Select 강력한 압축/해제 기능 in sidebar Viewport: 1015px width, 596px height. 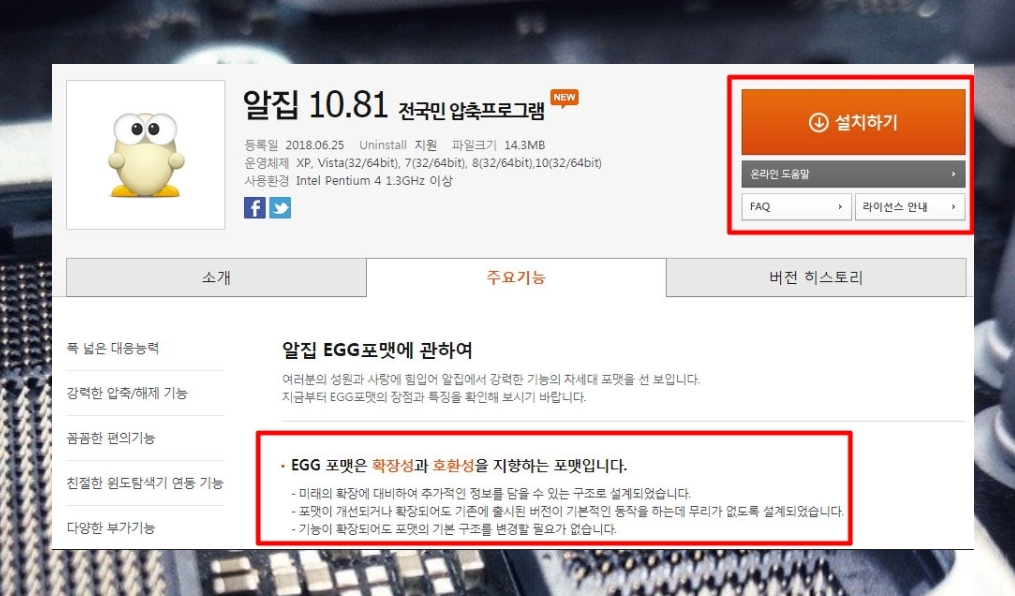click(x=127, y=393)
